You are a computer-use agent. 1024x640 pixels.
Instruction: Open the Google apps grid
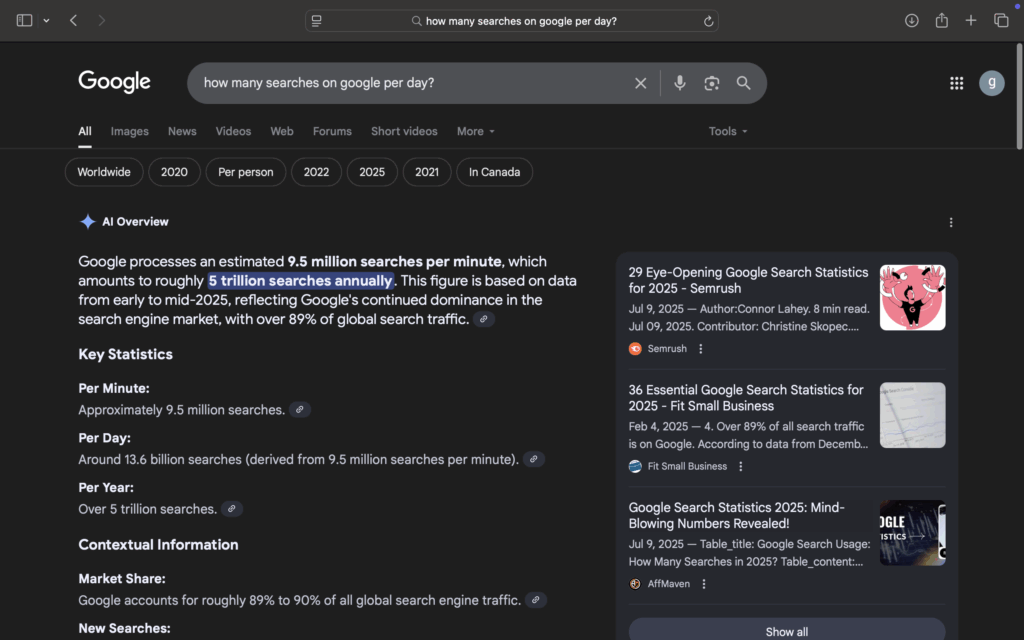[957, 83]
